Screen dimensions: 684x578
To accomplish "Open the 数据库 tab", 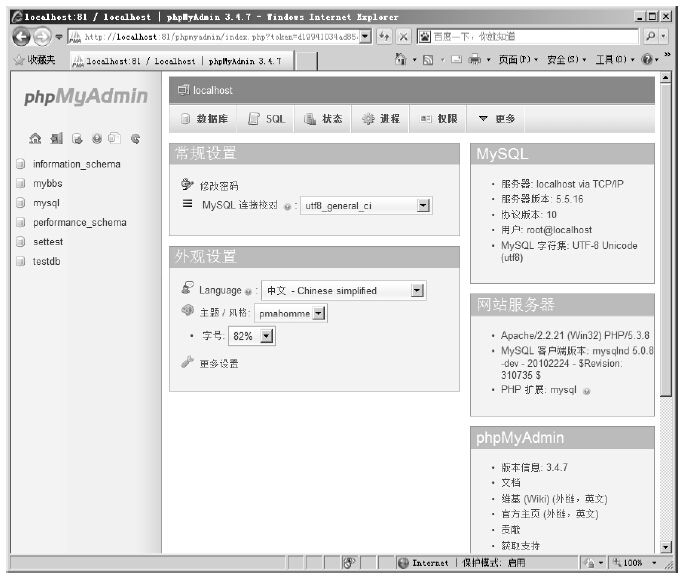I will pos(204,118).
